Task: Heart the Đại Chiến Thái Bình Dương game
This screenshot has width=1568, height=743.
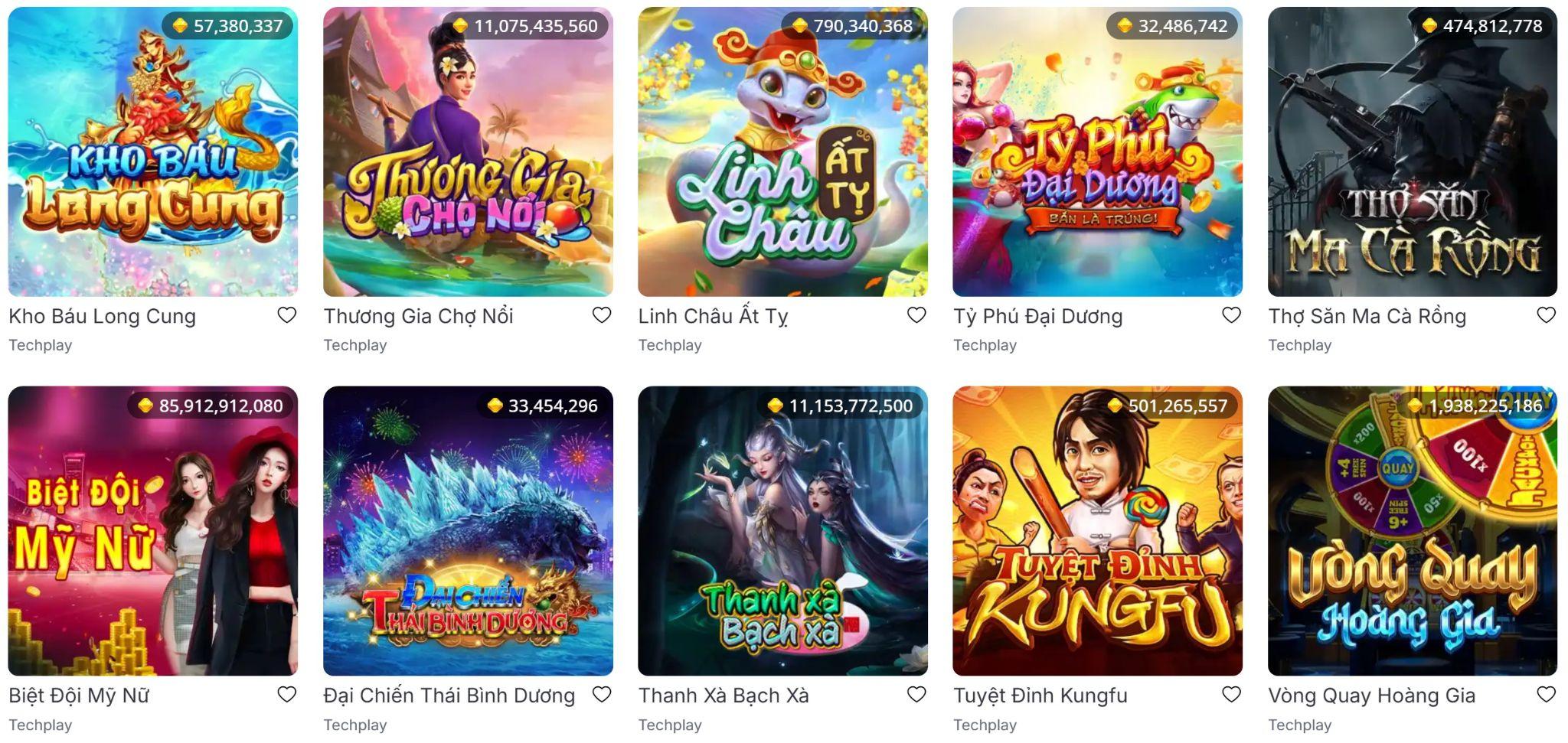Action: (x=602, y=695)
